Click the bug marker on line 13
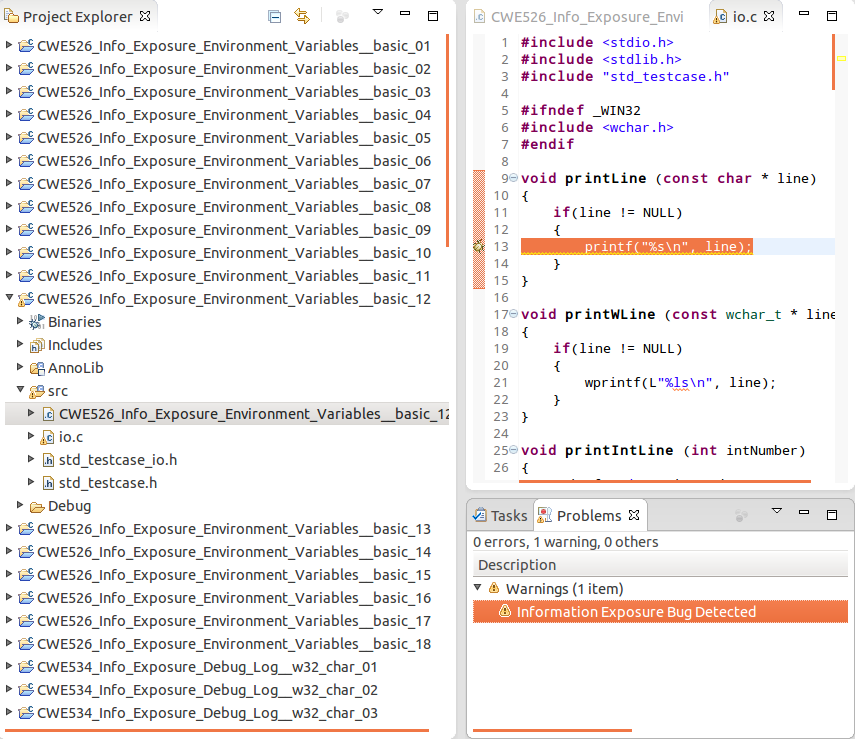The image size is (855, 739). point(478,247)
